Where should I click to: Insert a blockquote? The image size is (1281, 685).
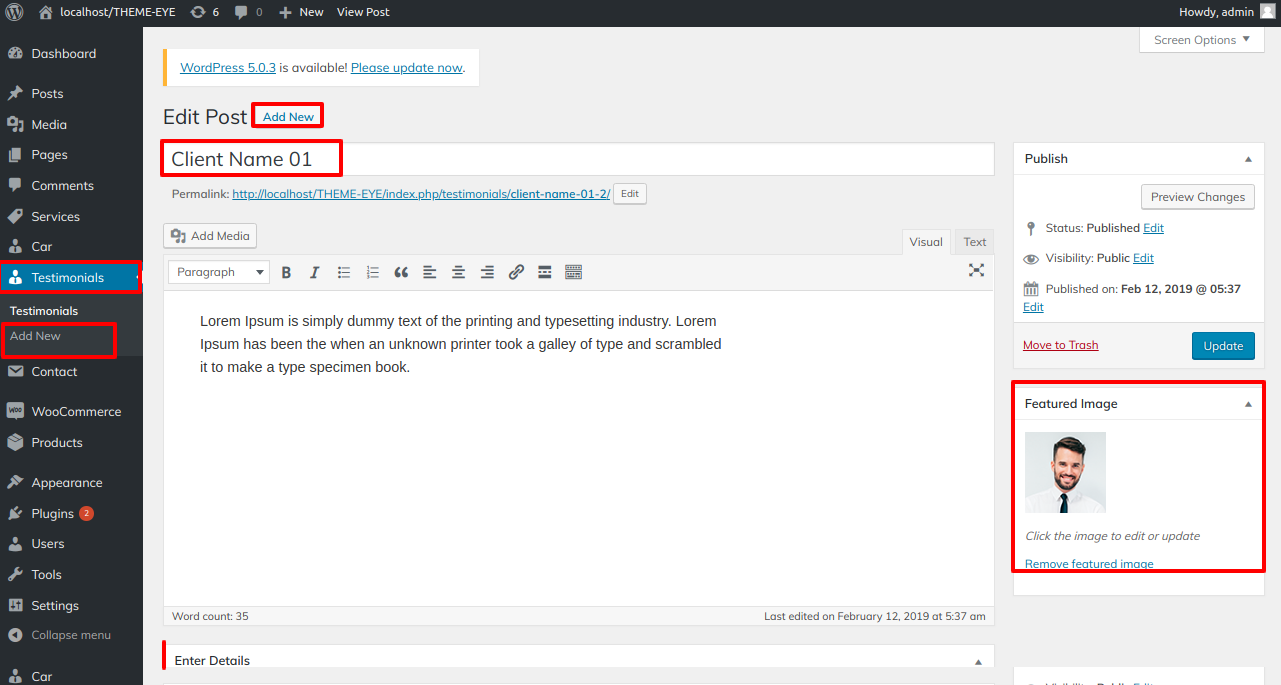(401, 272)
